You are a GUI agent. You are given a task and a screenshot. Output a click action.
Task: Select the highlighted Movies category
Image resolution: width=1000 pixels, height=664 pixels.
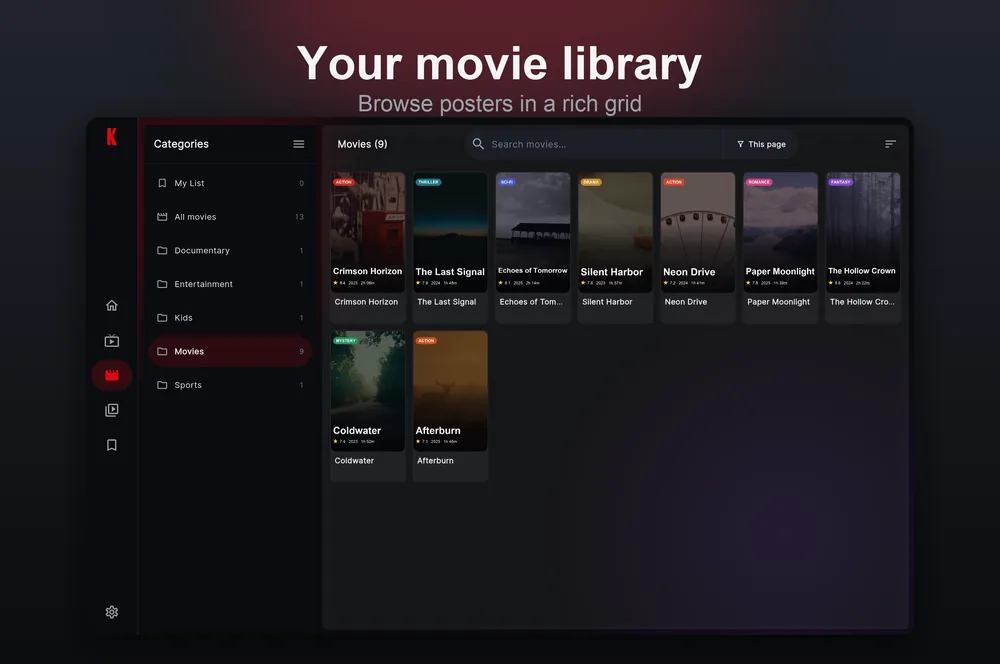click(230, 351)
